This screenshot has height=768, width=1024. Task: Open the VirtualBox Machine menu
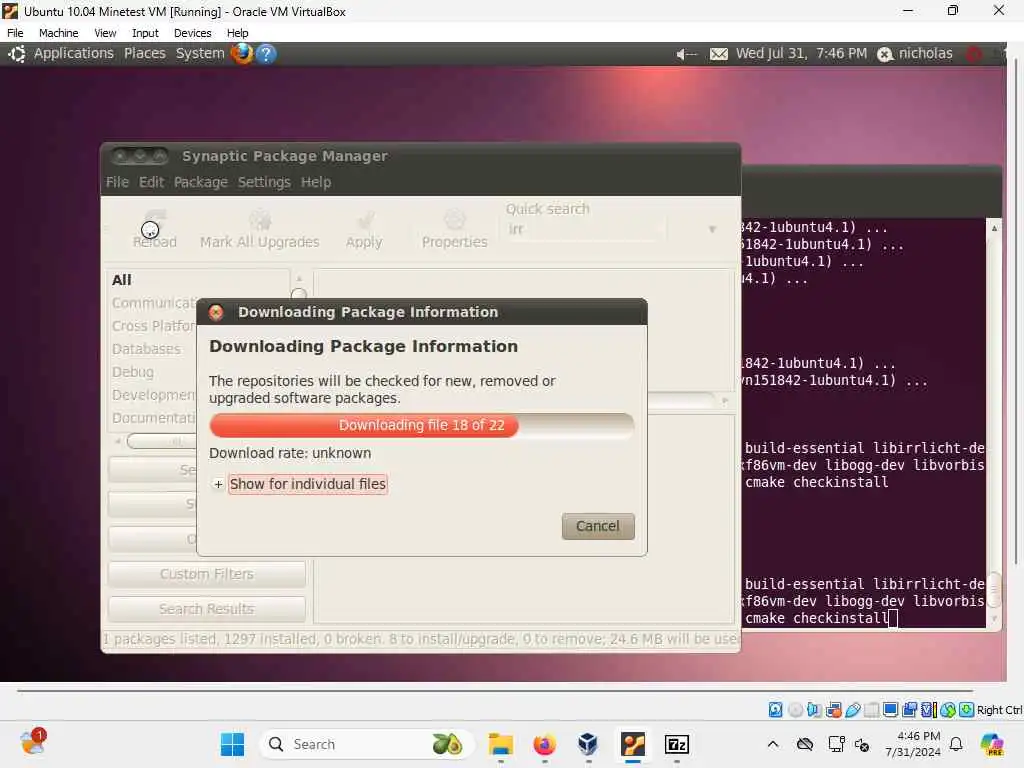tap(58, 33)
